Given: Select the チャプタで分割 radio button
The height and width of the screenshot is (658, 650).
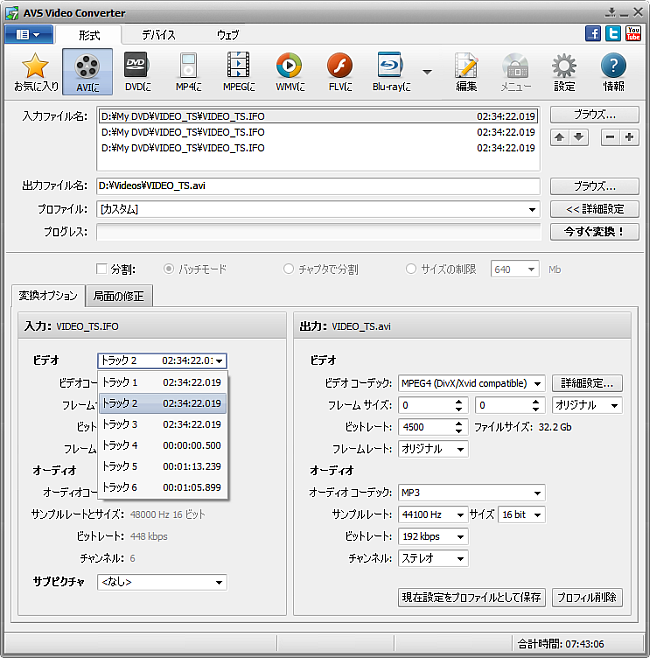Looking at the screenshot, I should (288, 269).
